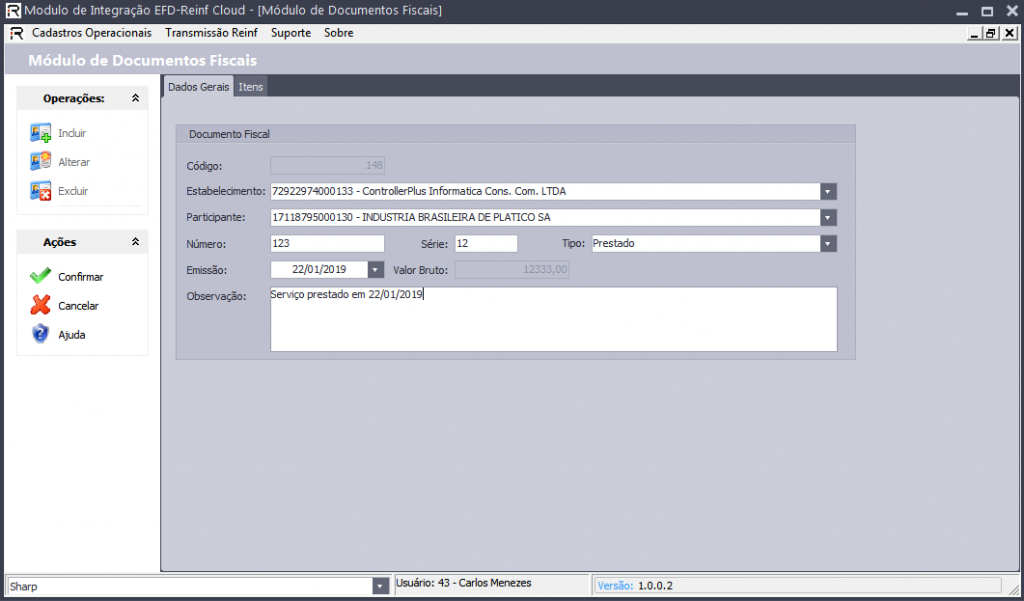The height and width of the screenshot is (601, 1024).
Task: Open the Cadastros Operacionais menu
Action: (91, 33)
